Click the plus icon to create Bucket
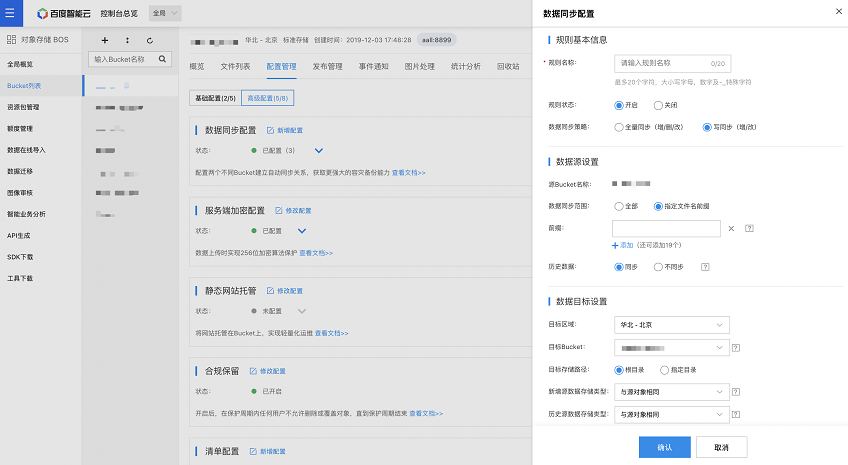The width and height of the screenshot is (848, 465). point(105,40)
